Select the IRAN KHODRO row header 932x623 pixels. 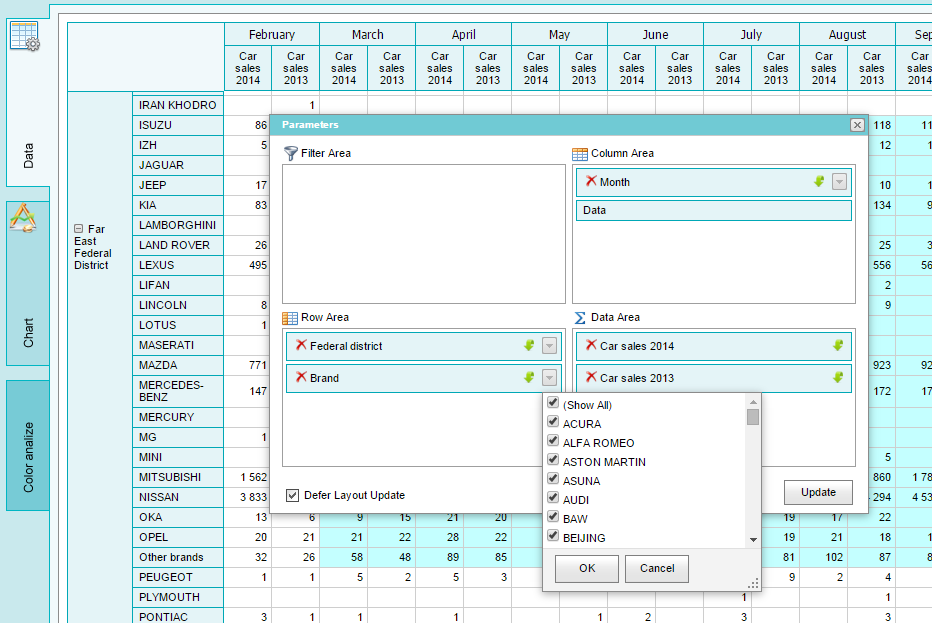tap(178, 105)
